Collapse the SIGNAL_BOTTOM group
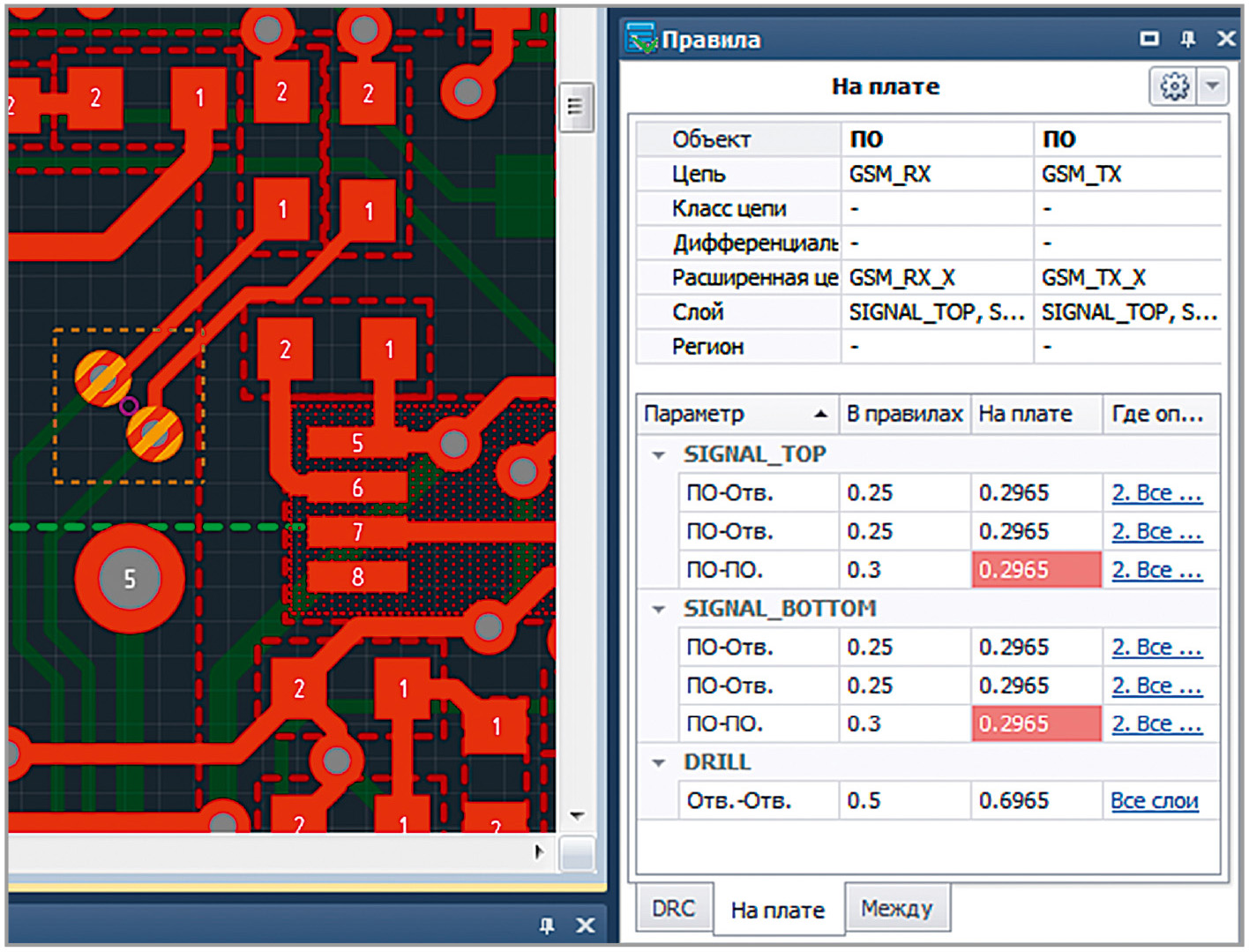 pos(658,609)
